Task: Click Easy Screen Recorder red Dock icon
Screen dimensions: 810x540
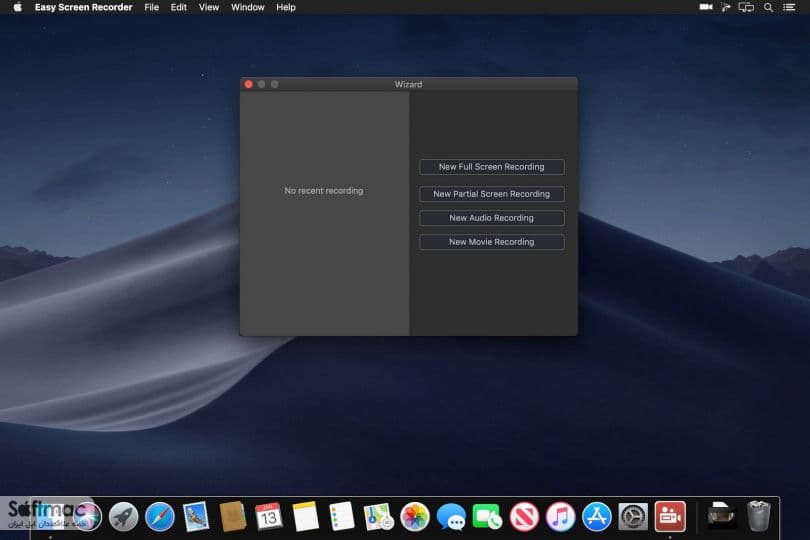Action: click(x=670, y=516)
